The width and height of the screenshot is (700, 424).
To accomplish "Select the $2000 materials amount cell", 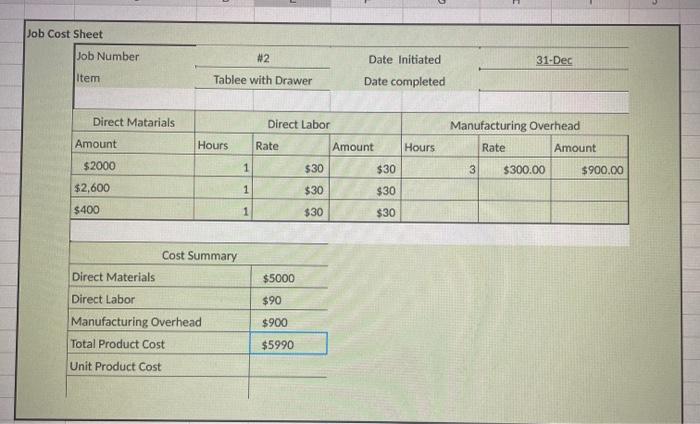I will tap(133, 166).
